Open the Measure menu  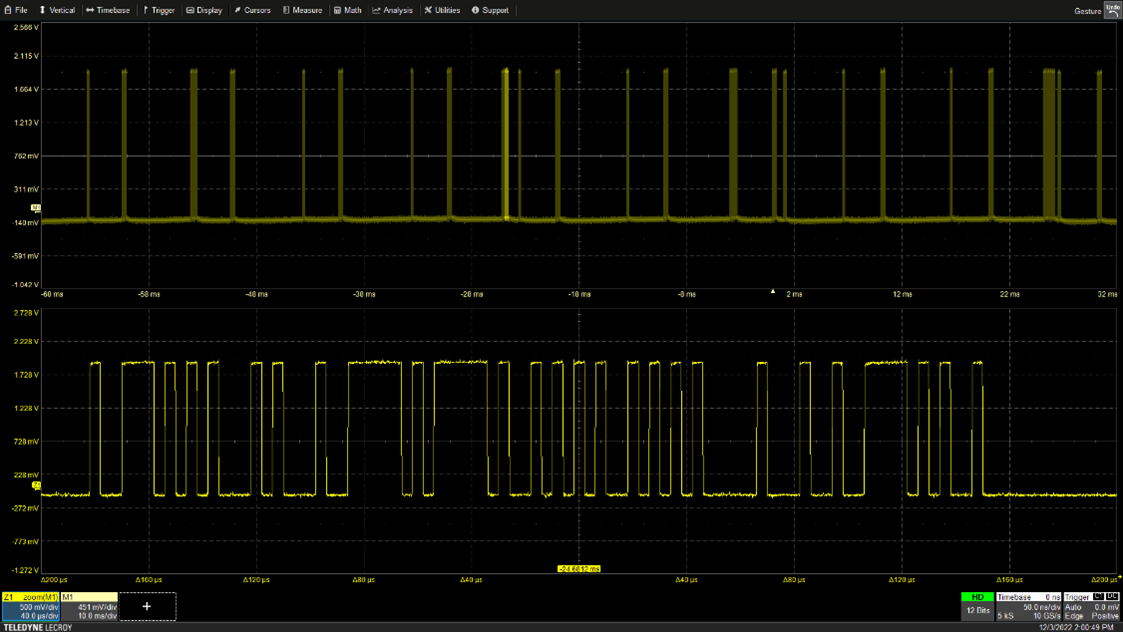301,10
